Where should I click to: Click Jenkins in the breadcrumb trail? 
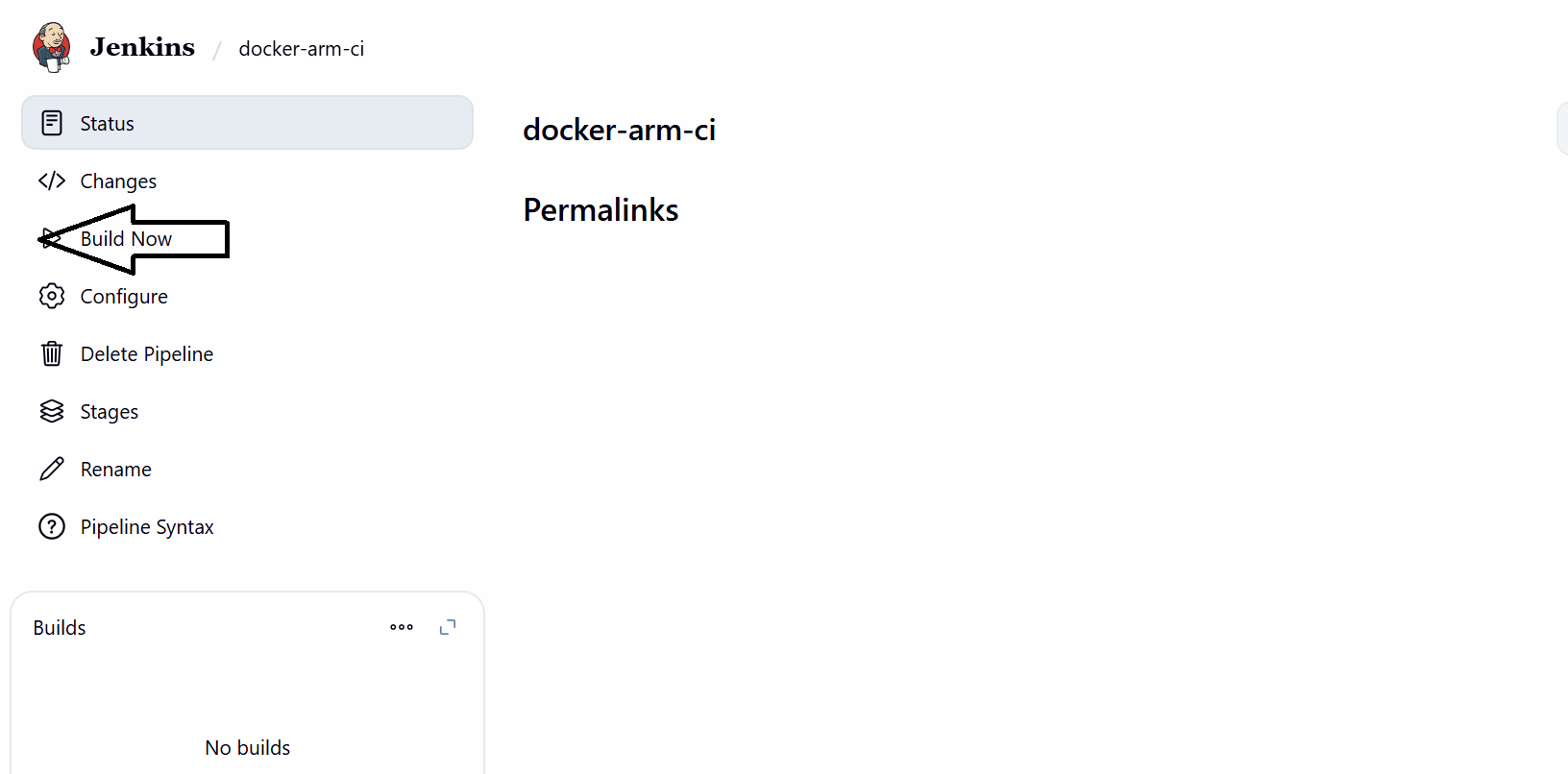click(x=141, y=46)
